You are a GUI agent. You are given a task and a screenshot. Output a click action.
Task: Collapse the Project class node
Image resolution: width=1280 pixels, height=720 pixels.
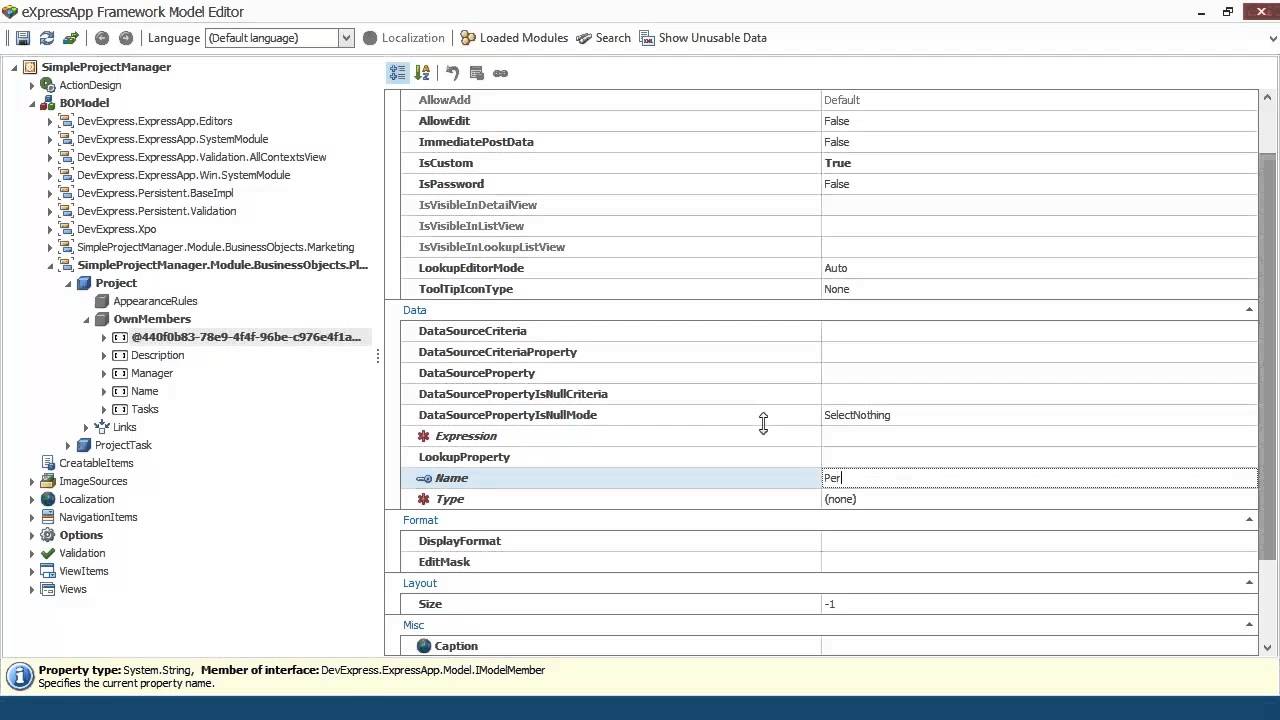(68, 283)
